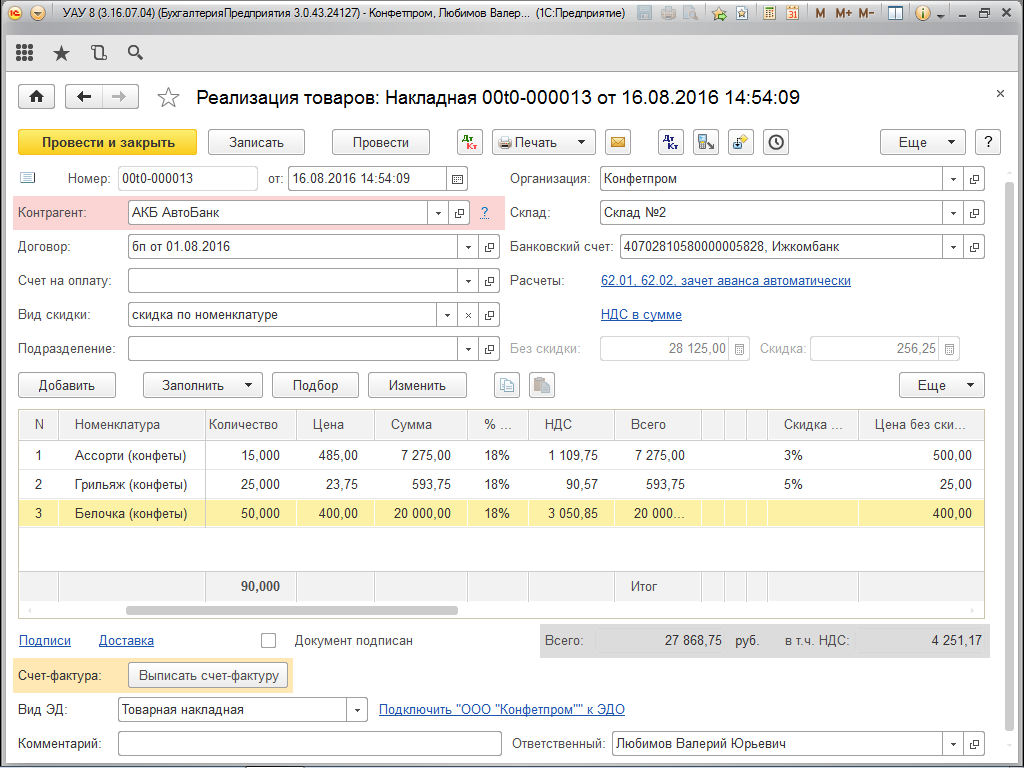Viewport: 1024px width, 768px height.
Task: Toggle the 'Документ подписан' checkbox
Action: (268, 640)
